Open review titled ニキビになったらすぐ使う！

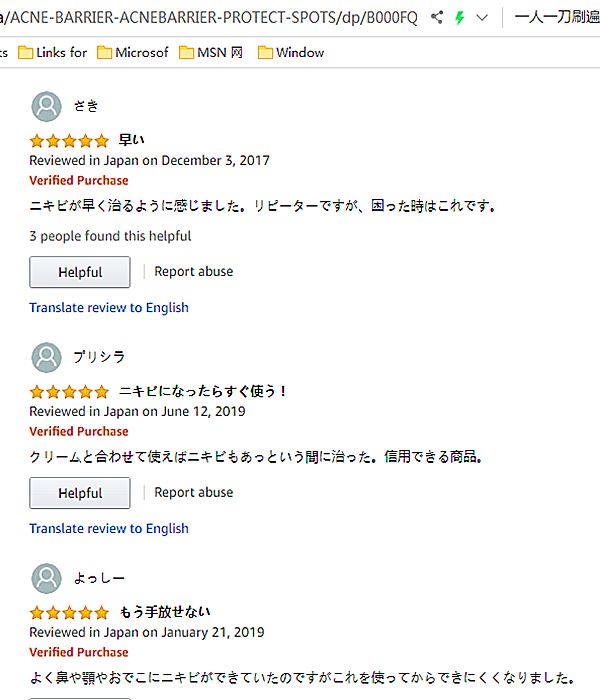coord(203,391)
